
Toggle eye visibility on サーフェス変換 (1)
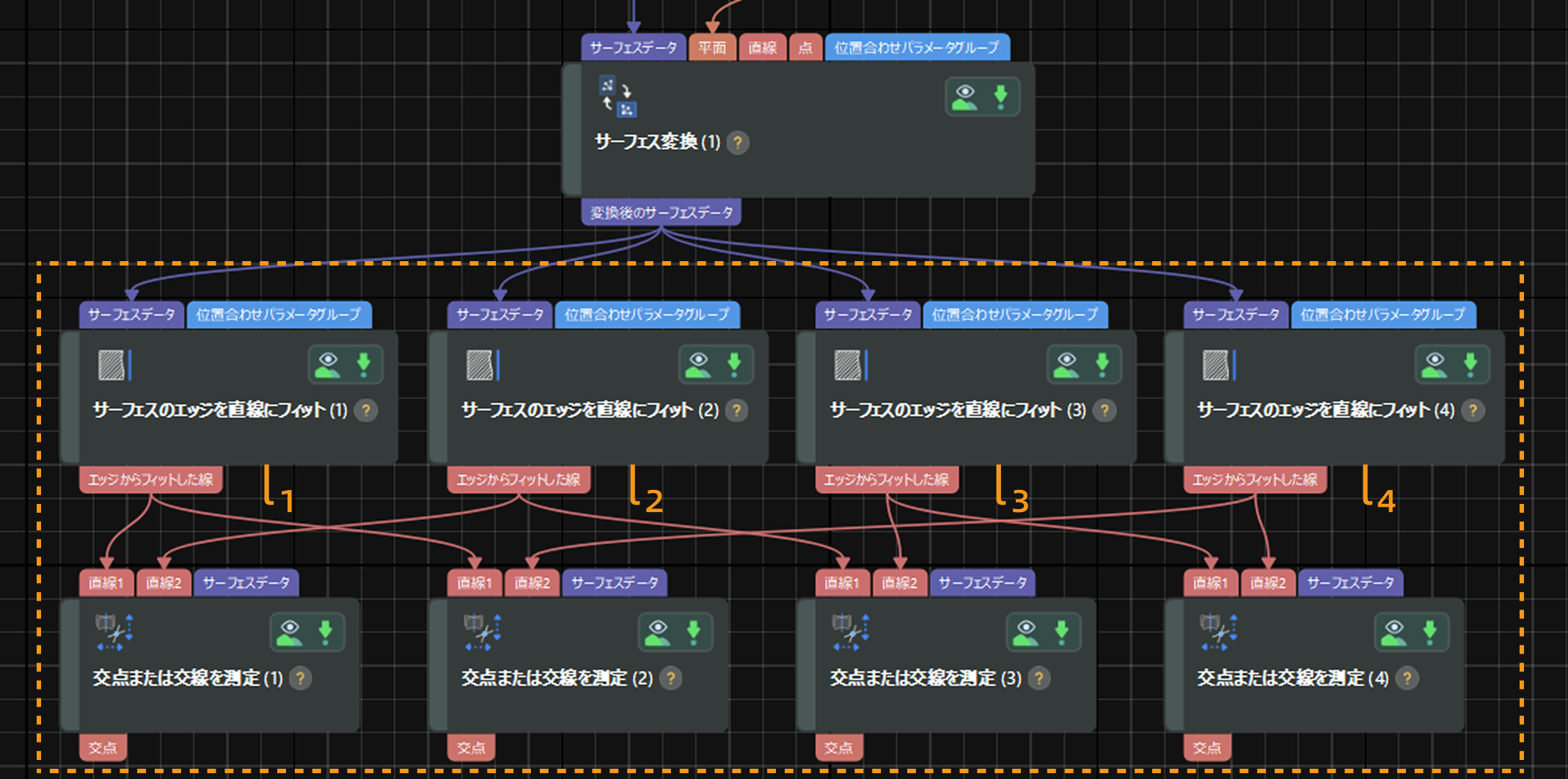coord(965,97)
